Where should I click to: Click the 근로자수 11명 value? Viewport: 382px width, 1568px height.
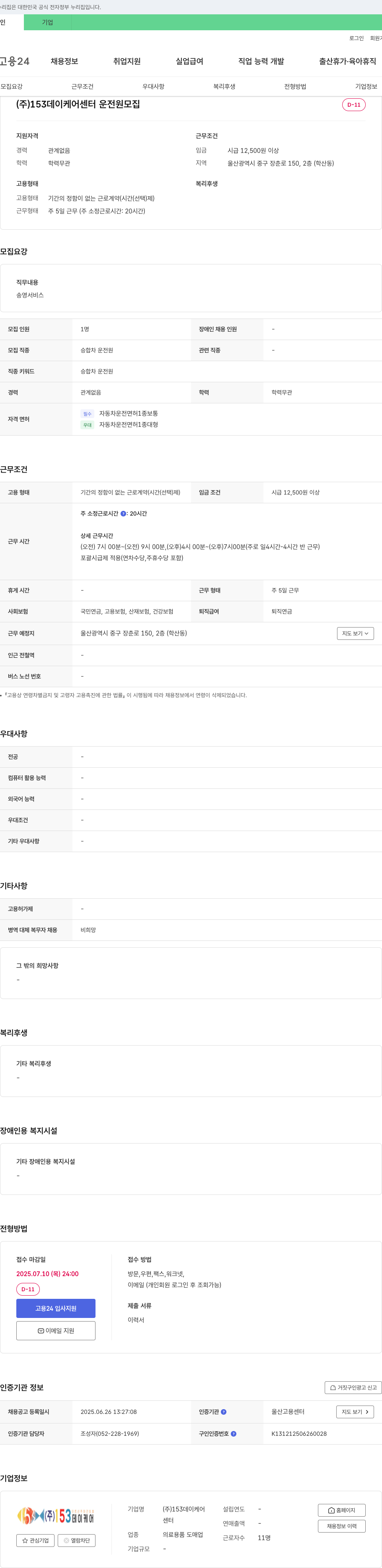pyautogui.click(x=264, y=1538)
